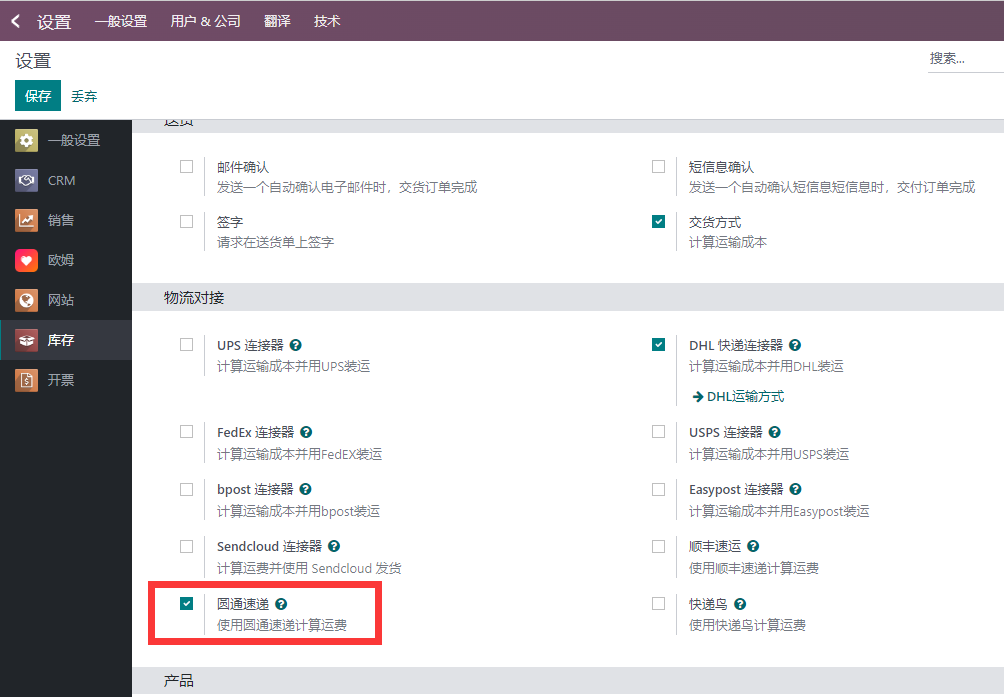Click 计算运输成本并用UPS装运 description text

click(293, 366)
